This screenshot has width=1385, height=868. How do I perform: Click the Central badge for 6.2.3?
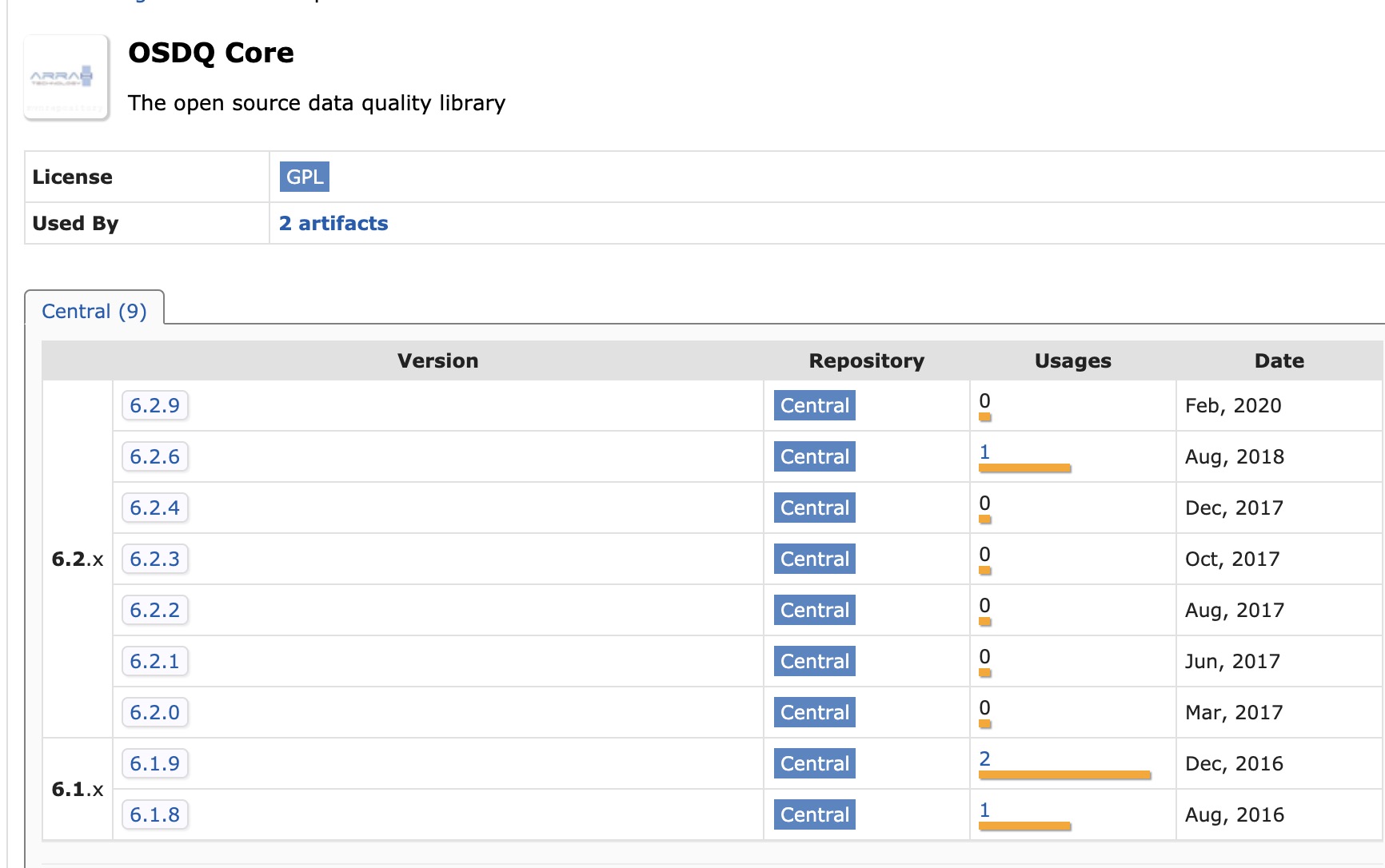815,559
